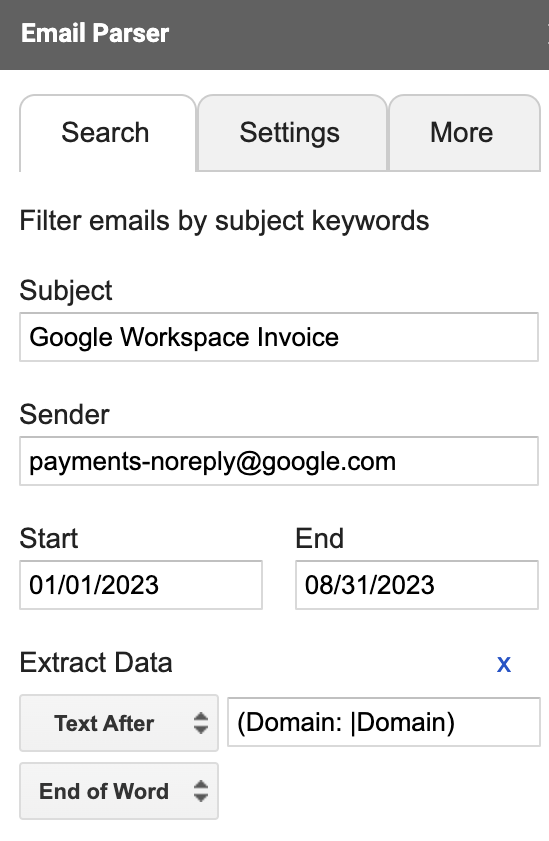Click the End label above date

pyautogui.click(x=320, y=538)
